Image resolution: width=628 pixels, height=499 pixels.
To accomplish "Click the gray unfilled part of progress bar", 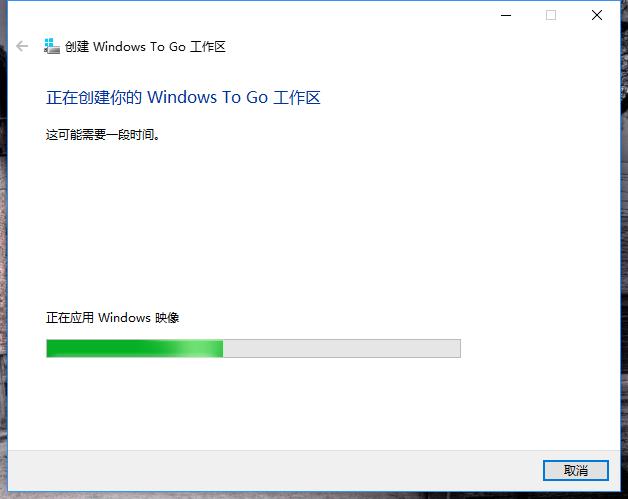I will (x=342, y=348).
